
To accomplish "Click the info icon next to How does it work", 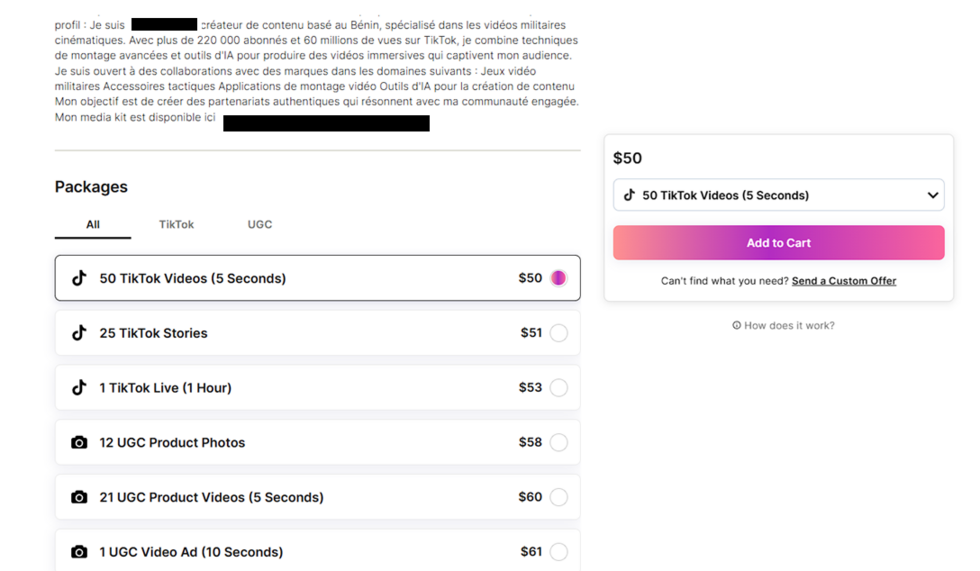I will point(737,325).
